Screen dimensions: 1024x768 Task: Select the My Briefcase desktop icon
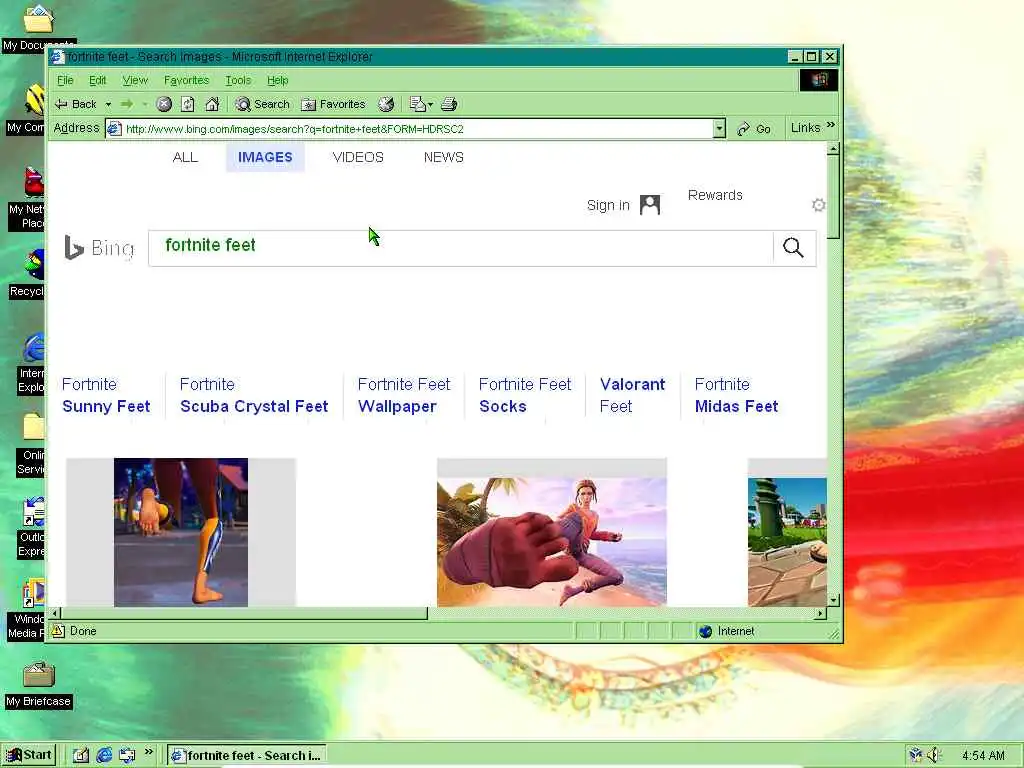coord(39,686)
